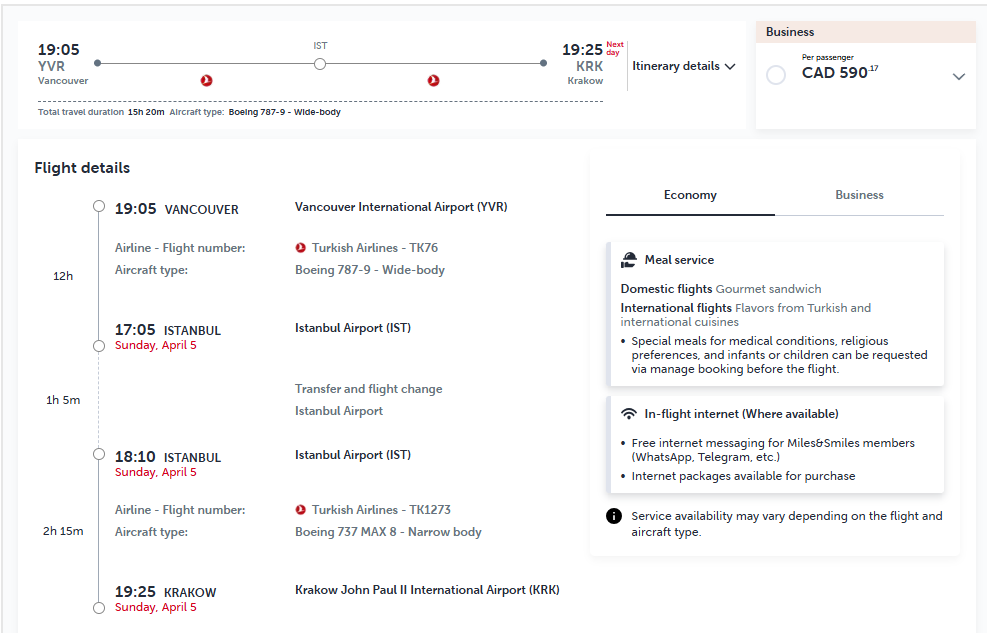Click the Business fare card header
987x633 pixels.
[866, 32]
